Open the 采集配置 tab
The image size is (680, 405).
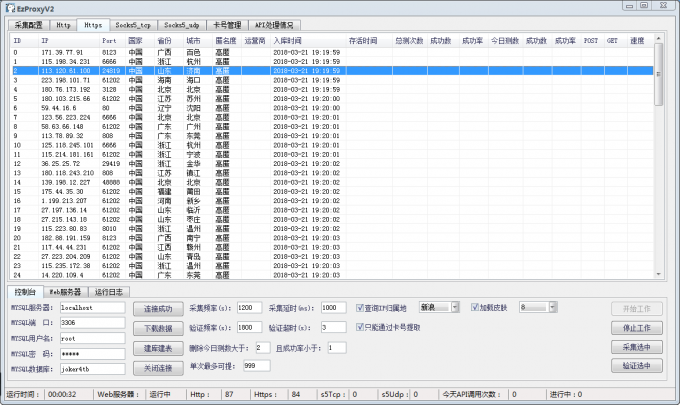(28, 23)
